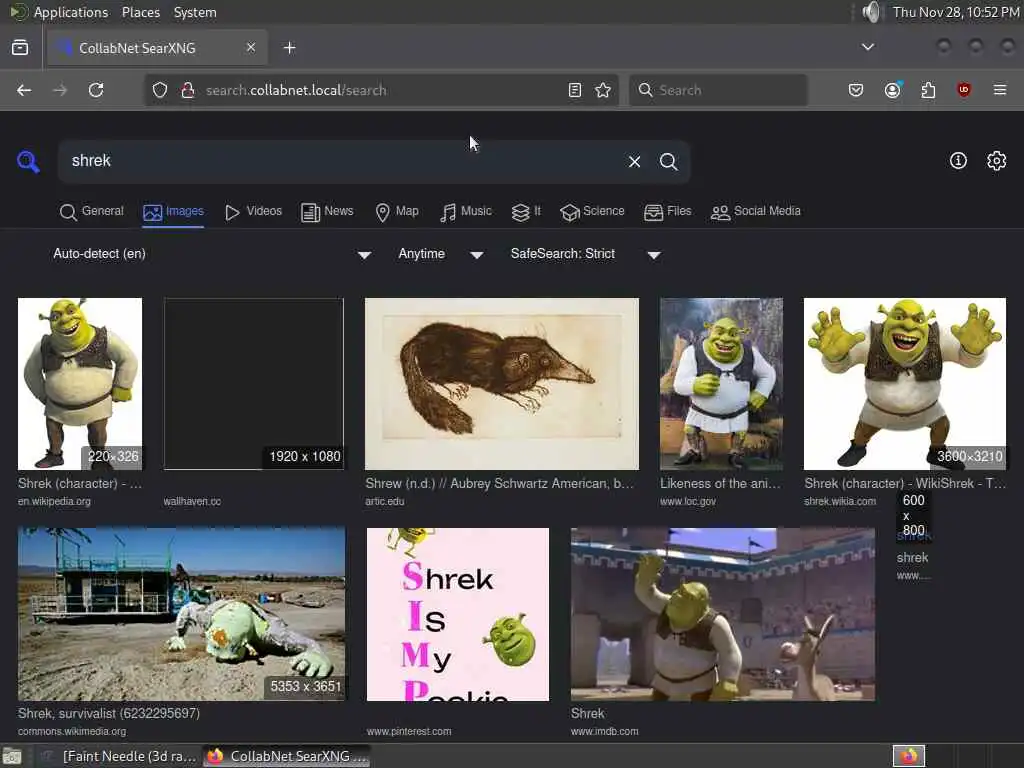The height and width of the screenshot is (768, 1024).
Task: Click the www.loc.gov source link
Action: coord(688,502)
